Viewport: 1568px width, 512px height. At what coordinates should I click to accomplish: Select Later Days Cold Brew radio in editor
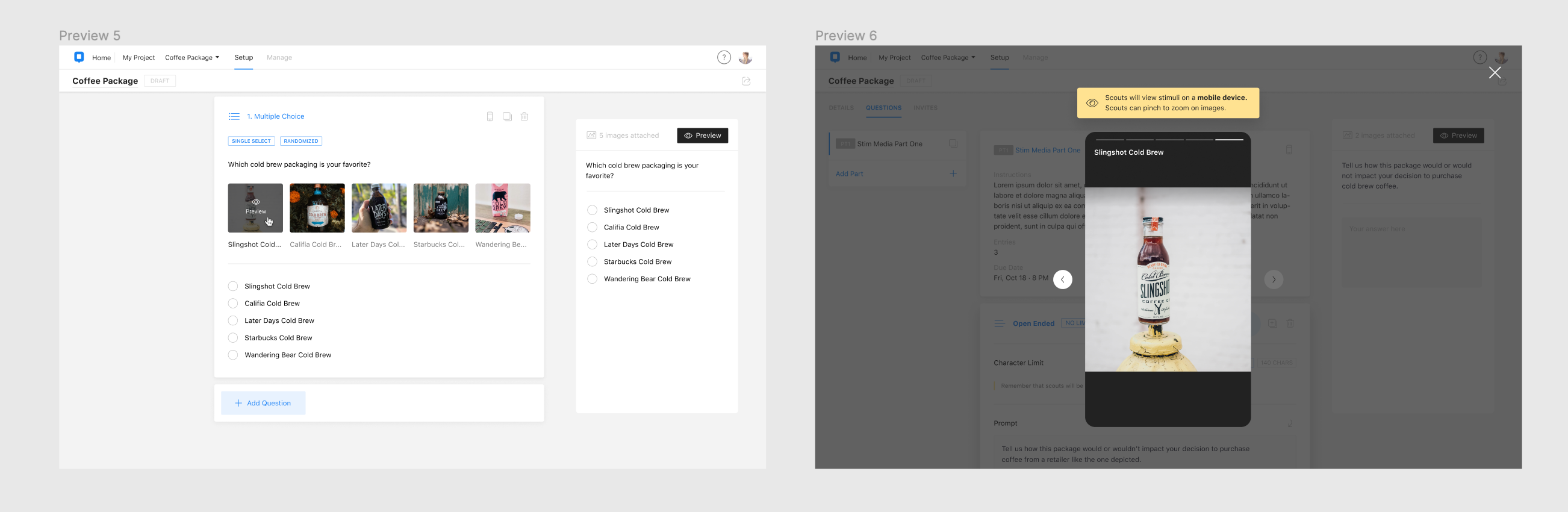click(233, 320)
